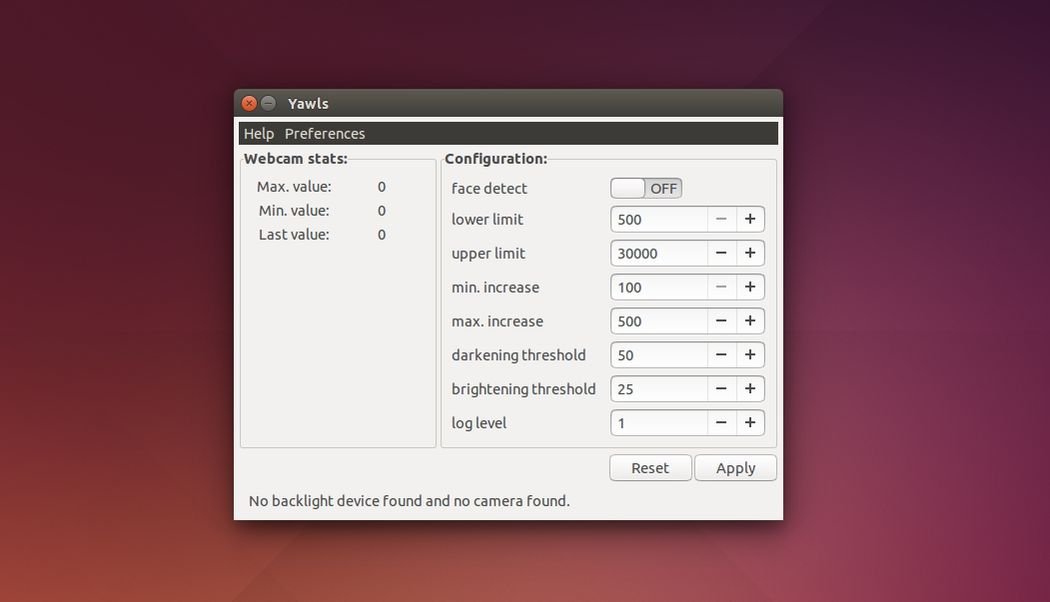Increase max. increase with plus button
Viewport: 1050px width, 602px height.
click(750, 321)
